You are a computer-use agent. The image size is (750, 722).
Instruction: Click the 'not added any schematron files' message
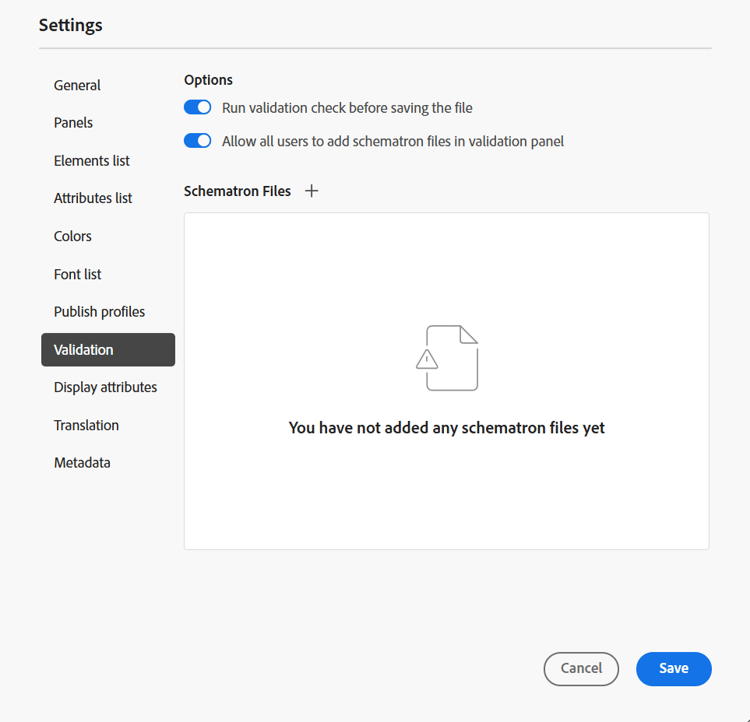[447, 428]
